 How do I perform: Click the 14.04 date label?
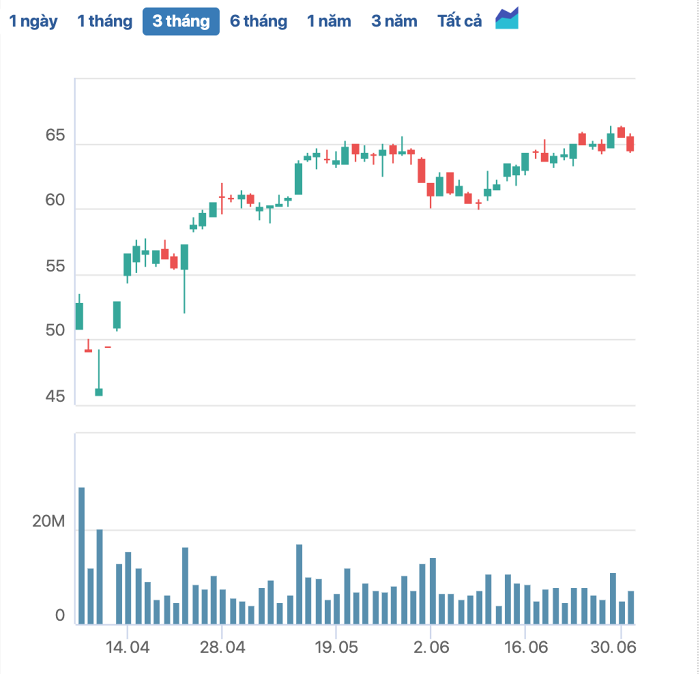[127, 647]
